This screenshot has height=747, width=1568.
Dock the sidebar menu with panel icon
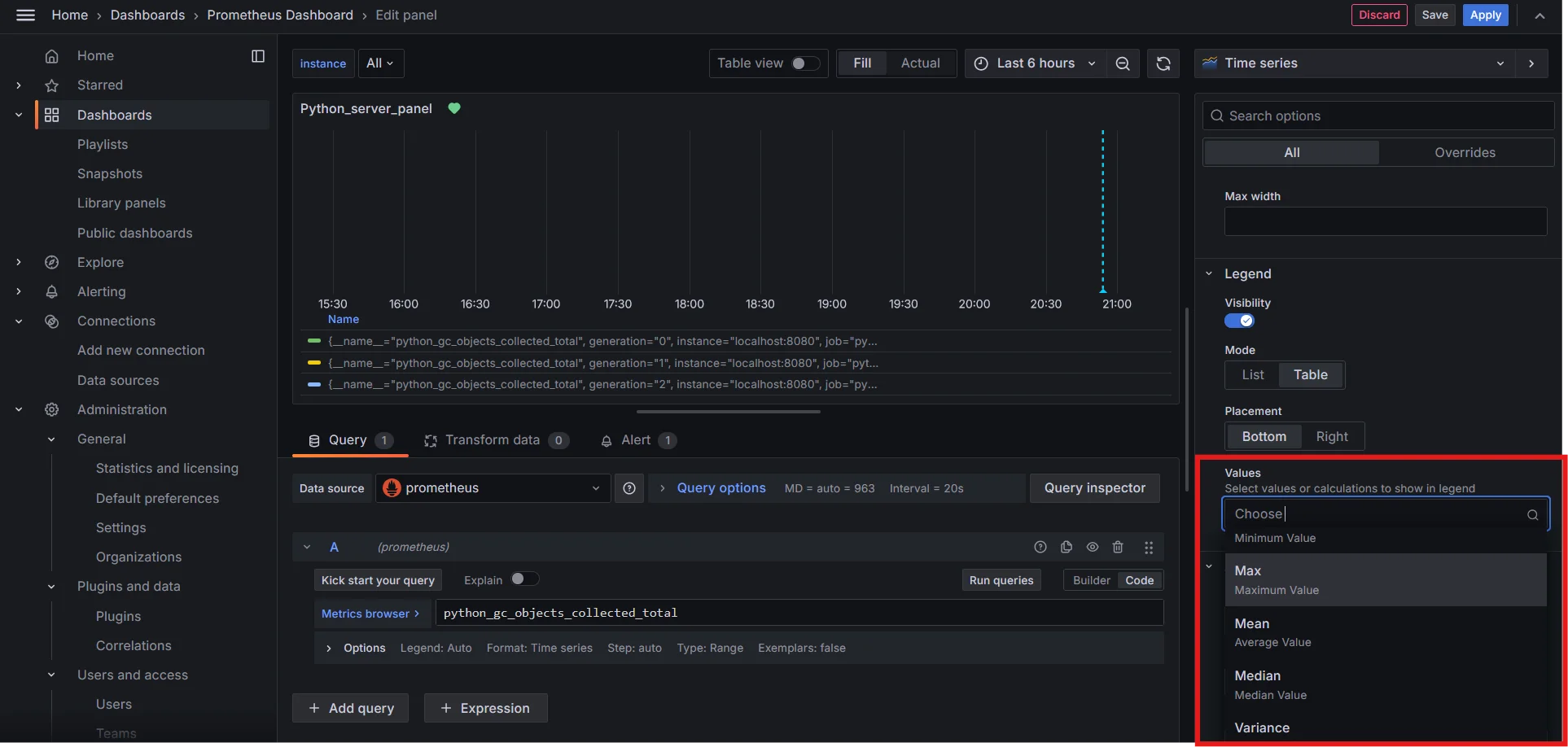pyautogui.click(x=258, y=56)
